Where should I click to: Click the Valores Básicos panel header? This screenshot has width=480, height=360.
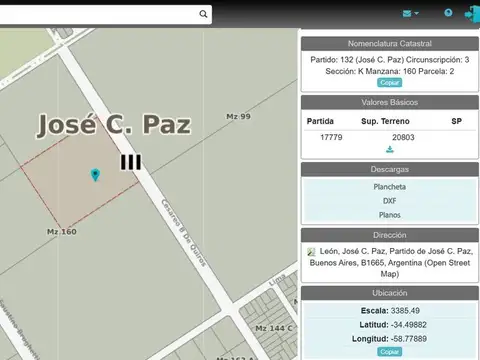pos(390,102)
